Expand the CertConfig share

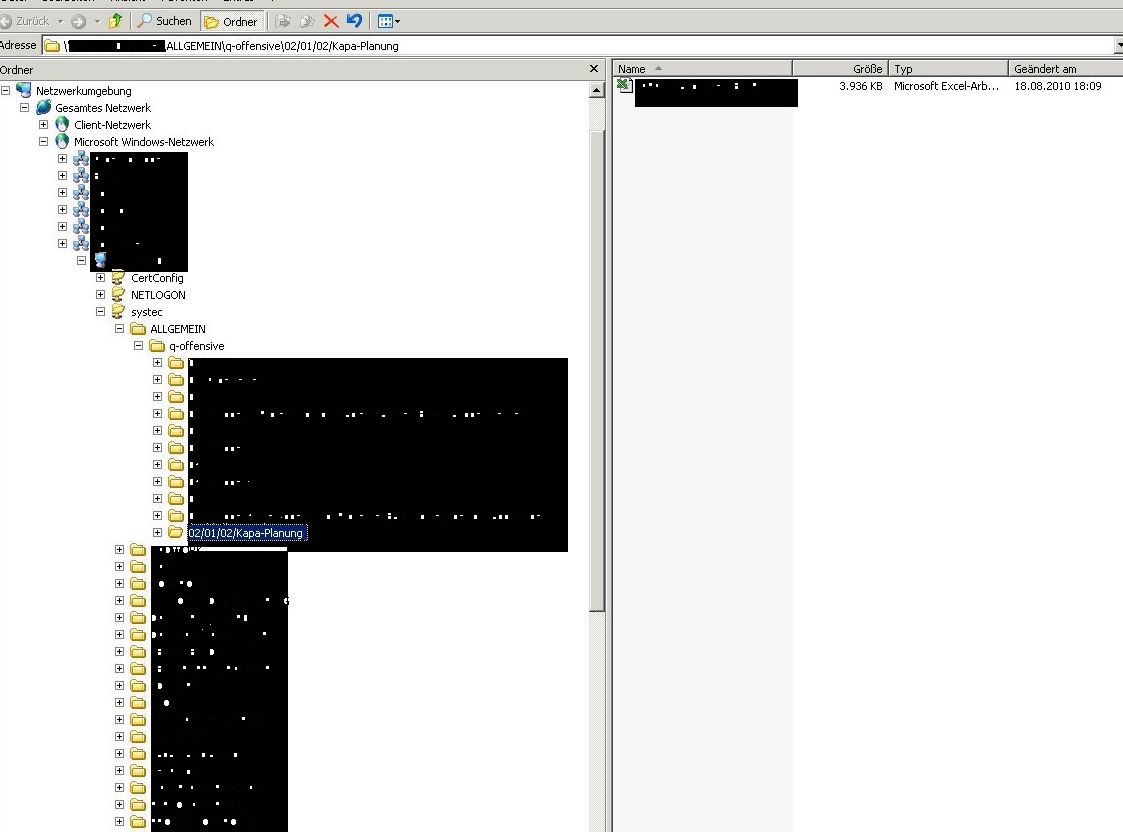pyautogui.click(x=100, y=278)
